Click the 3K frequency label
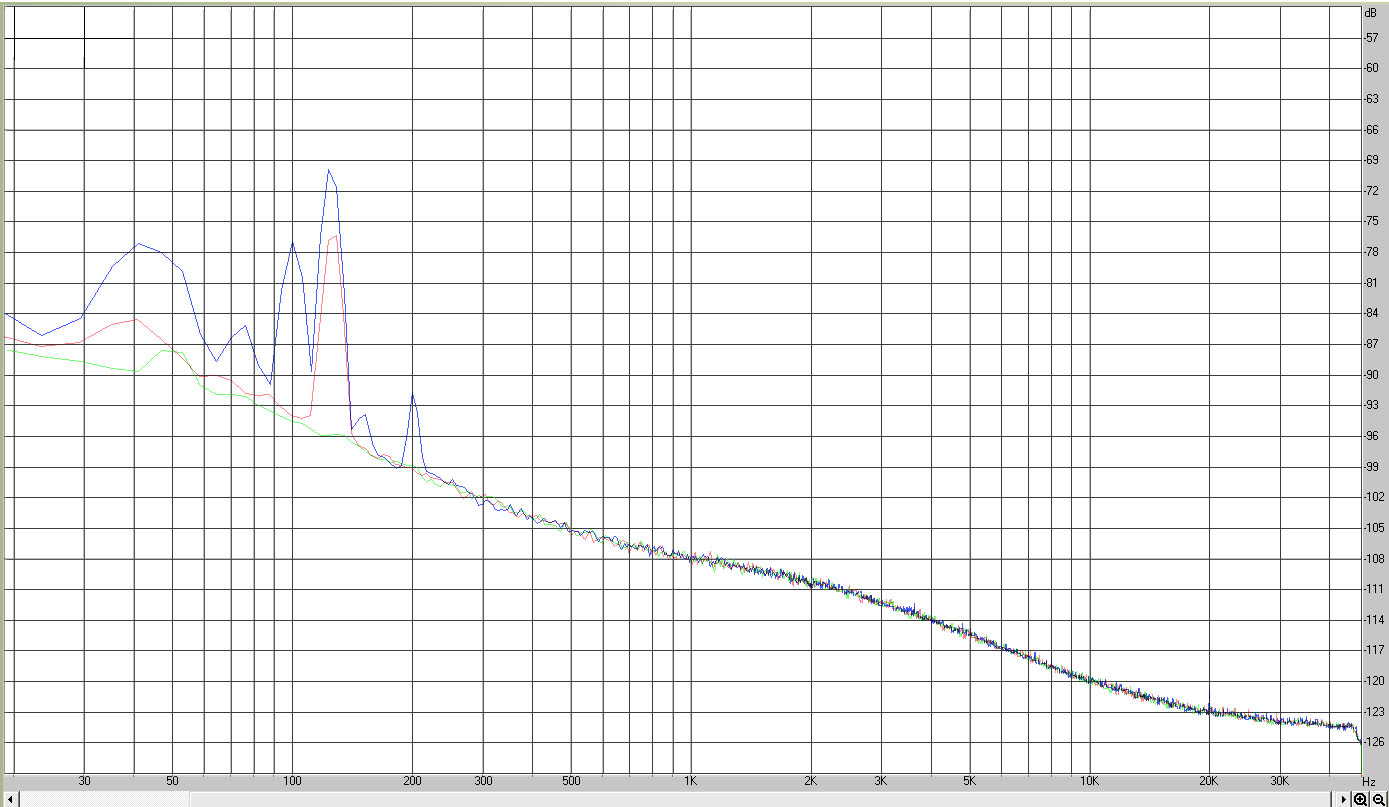 click(880, 781)
